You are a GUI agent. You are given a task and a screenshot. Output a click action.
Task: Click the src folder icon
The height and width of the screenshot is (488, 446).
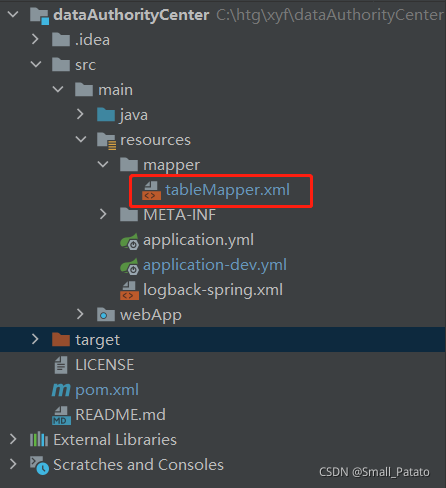click(61, 64)
